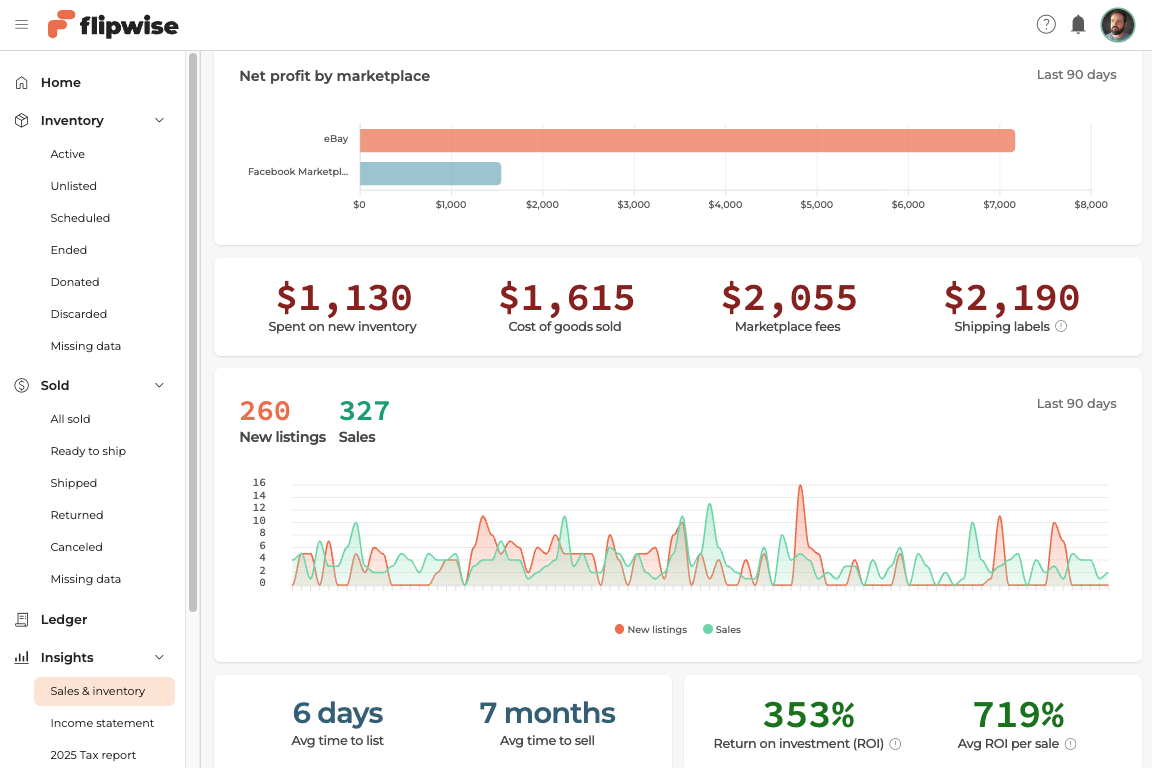
Task: Collapse the Insights section chevron
Action: tap(159, 657)
